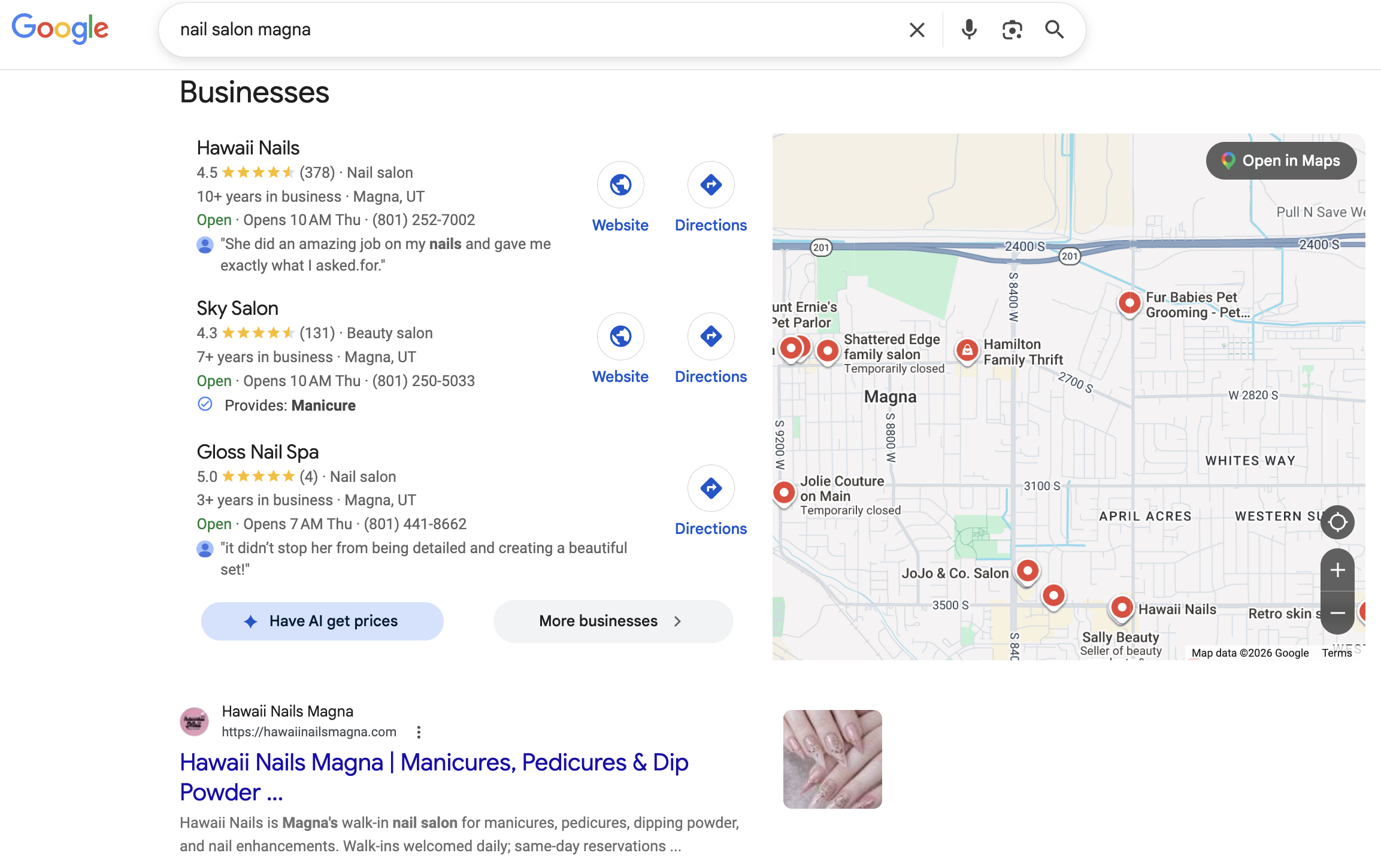Zoom in on the map

tap(1337, 570)
